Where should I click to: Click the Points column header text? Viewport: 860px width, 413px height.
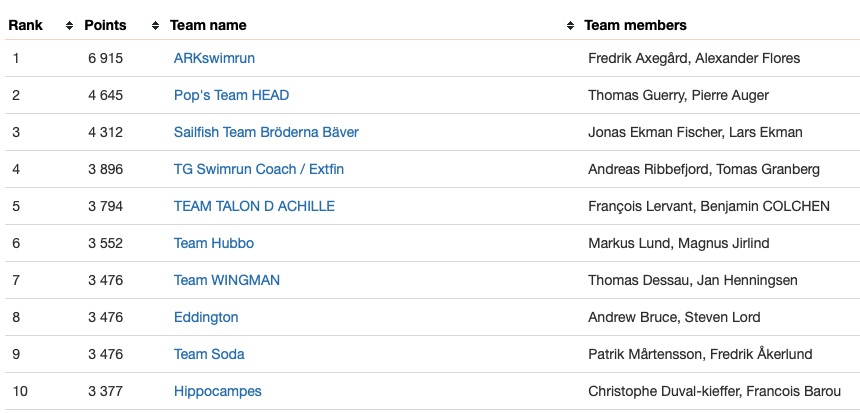point(105,25)
